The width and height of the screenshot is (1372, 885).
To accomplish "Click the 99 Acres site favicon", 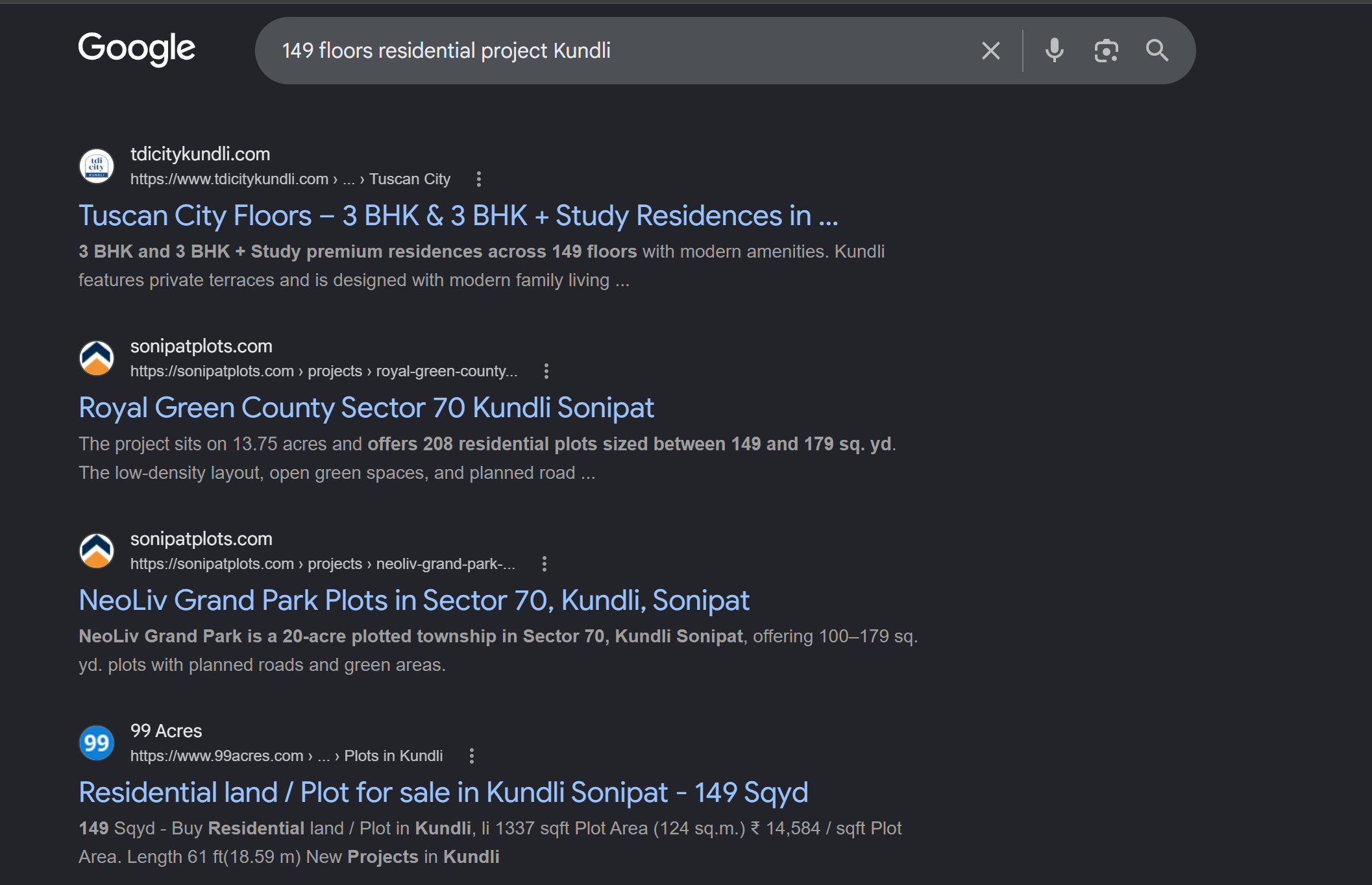I will pos(97,743).
